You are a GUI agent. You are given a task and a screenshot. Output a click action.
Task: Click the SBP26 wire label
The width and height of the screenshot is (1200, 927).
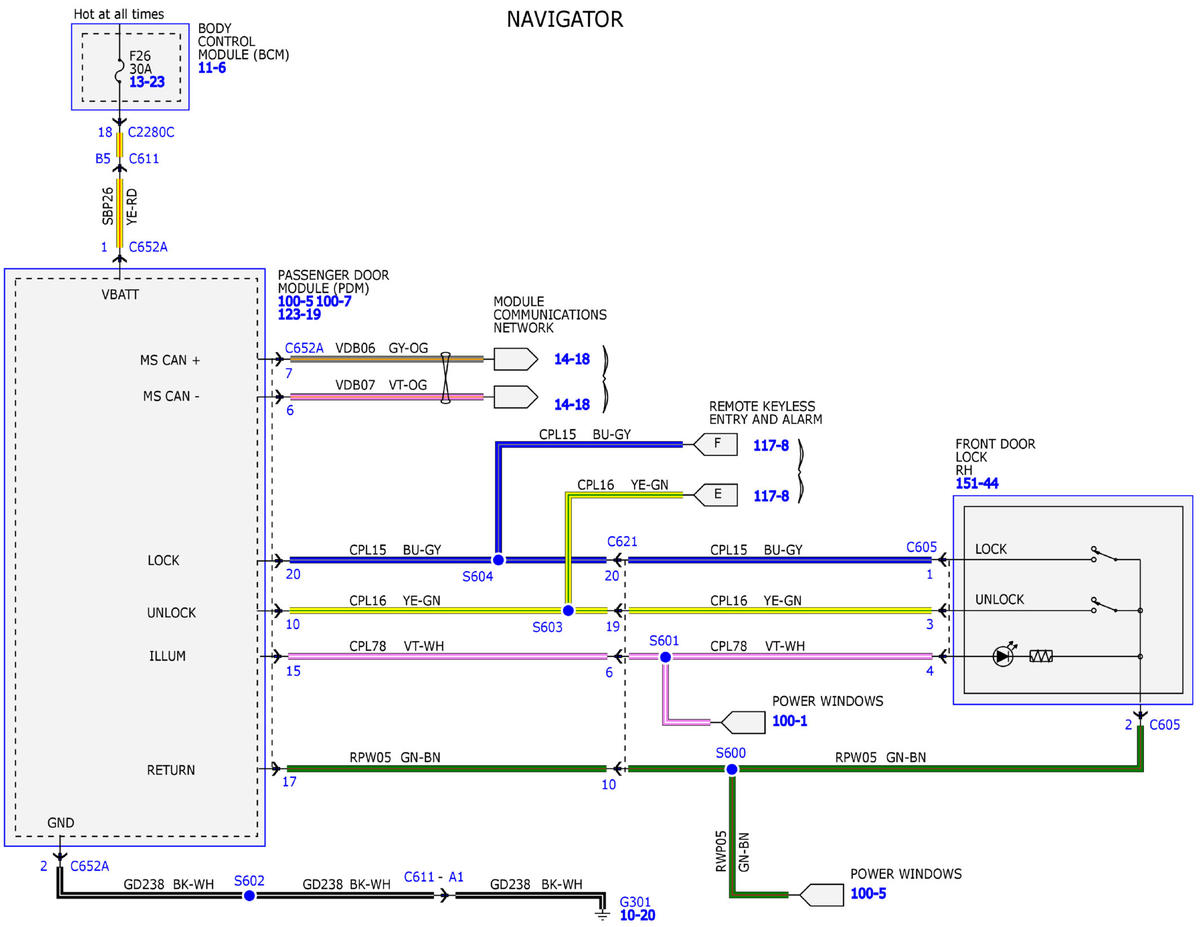pos(107,205)
